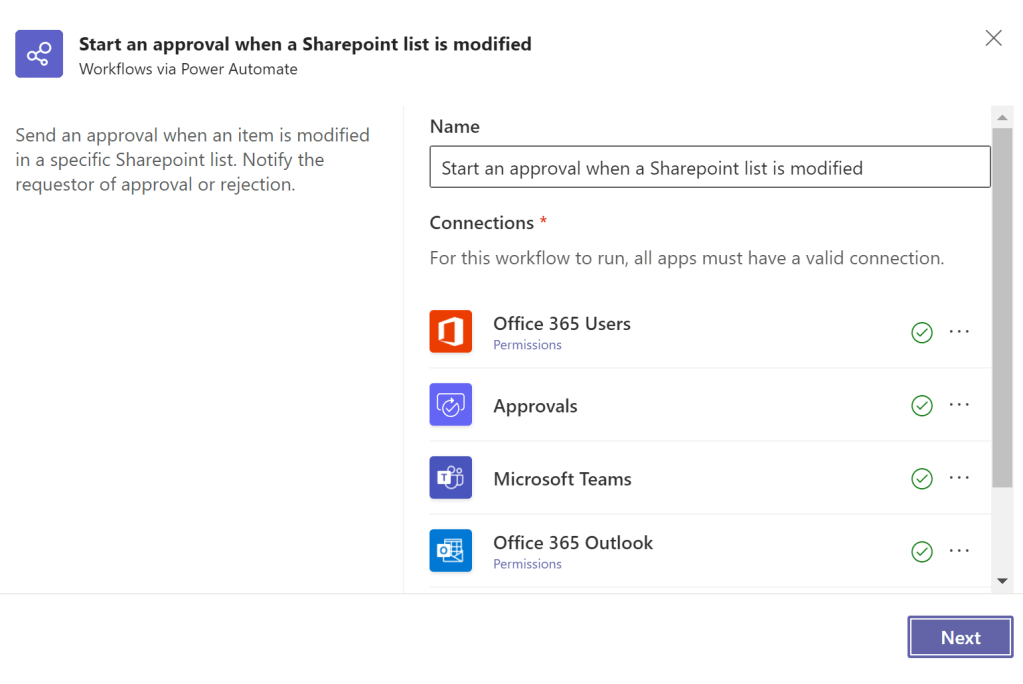The height and width of the screenshot is (684, 1023).
Task: Click the Approvals app icon
Action: [450, 405]
